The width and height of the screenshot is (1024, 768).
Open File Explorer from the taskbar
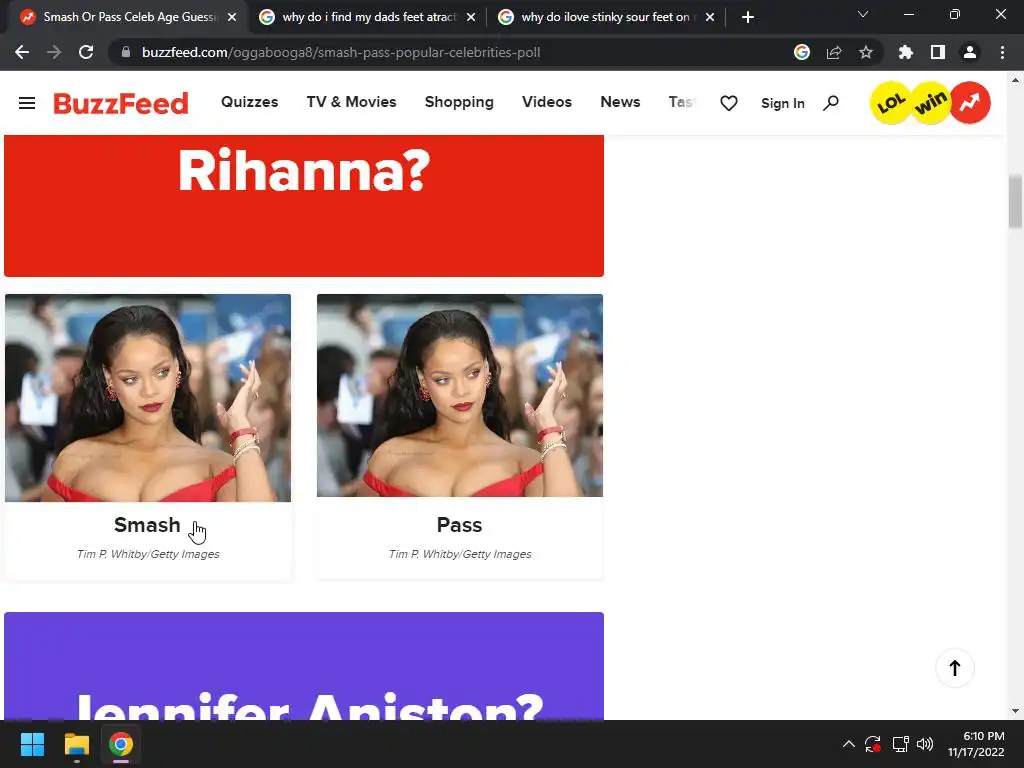tap(76, 744)
